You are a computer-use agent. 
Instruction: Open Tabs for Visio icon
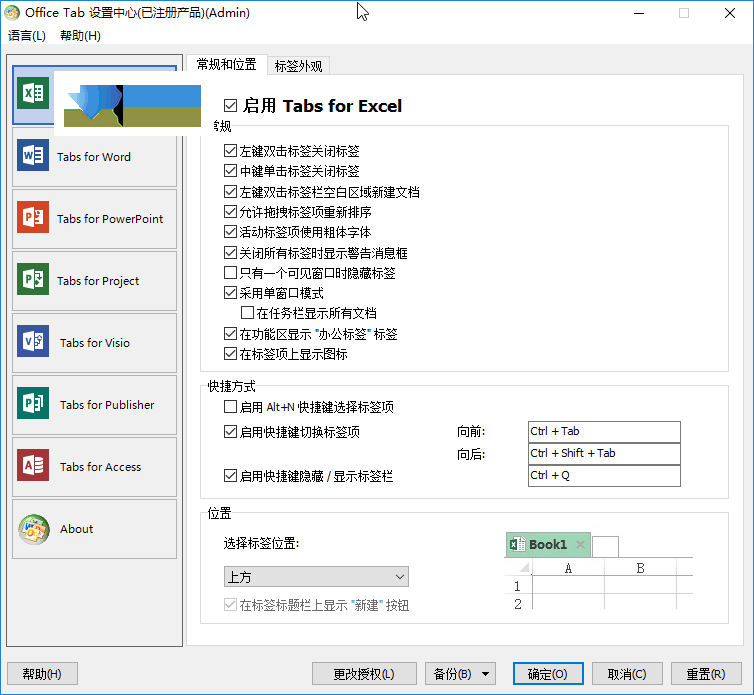[x=33, y=341]
